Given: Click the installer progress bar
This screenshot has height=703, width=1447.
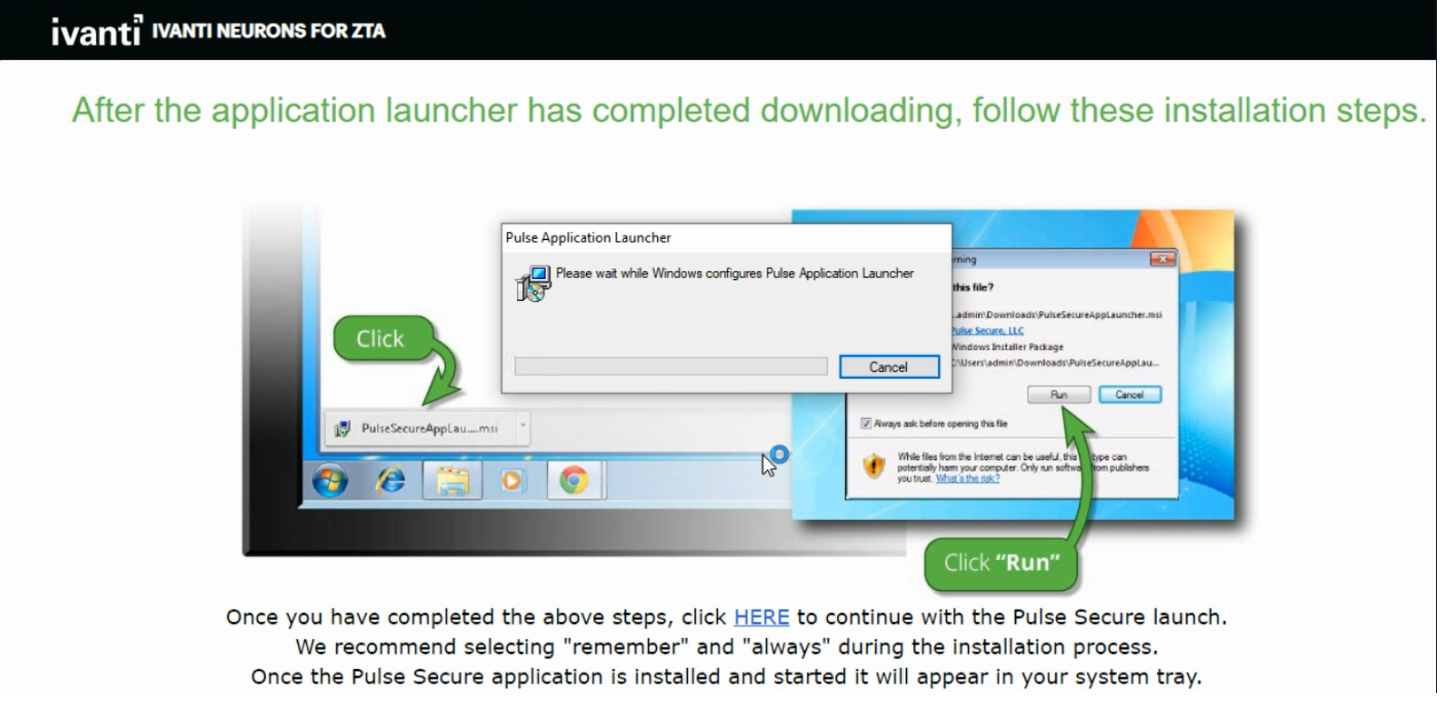Looking at the screenshot, I should pyautogui.click(x=670, y=367).
